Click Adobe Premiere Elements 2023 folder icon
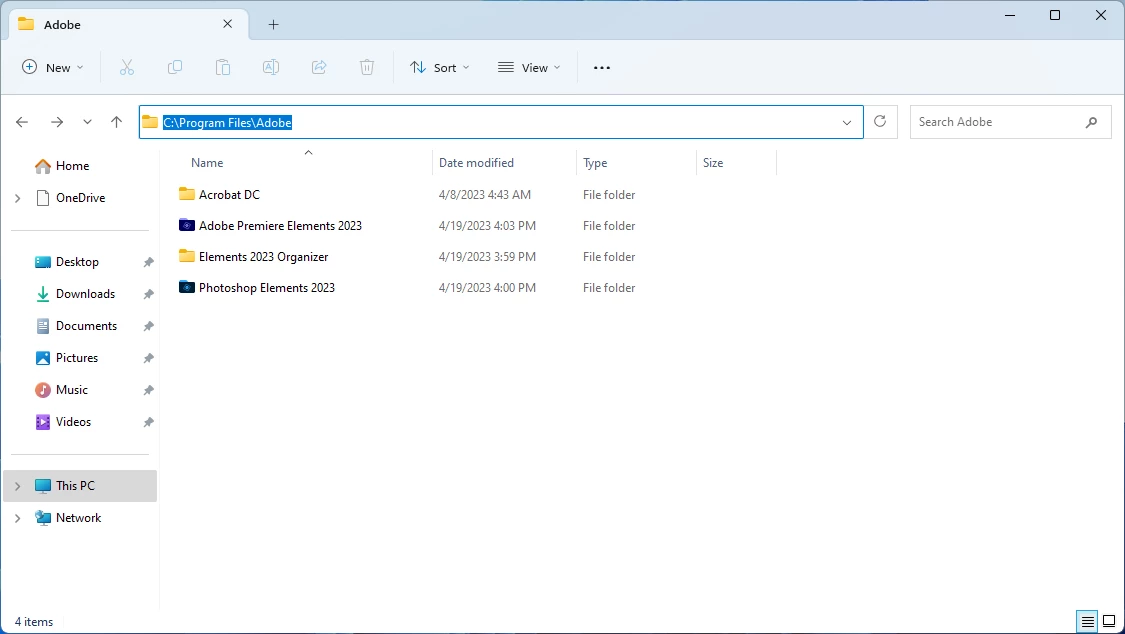1125x634 pixels. (187, 224)
